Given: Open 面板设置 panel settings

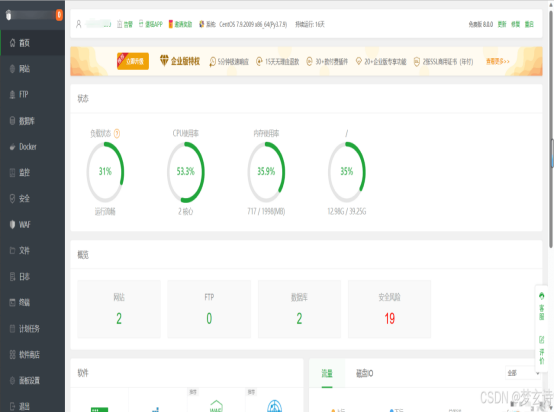Looking at the screenshot, I should click(x=32, y=381).
